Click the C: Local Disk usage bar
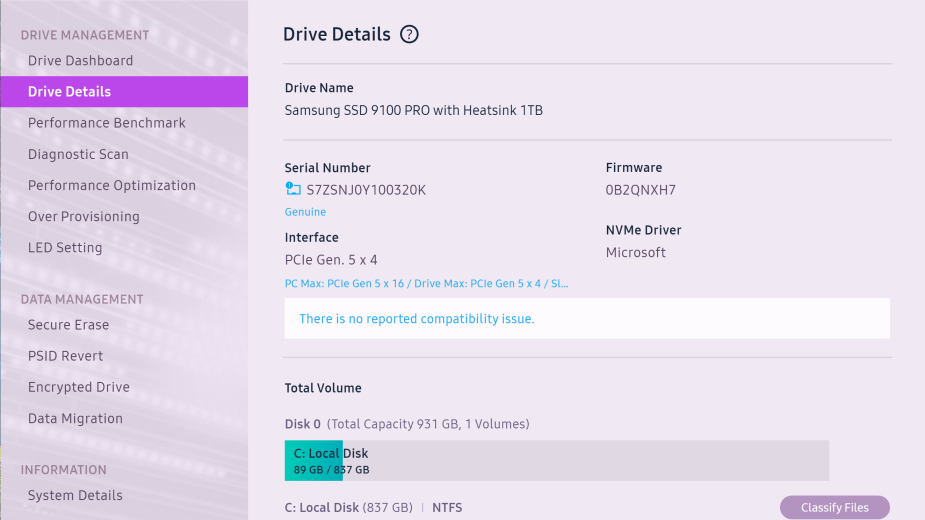This screenshot has width=925, height=520. [556, 460]
